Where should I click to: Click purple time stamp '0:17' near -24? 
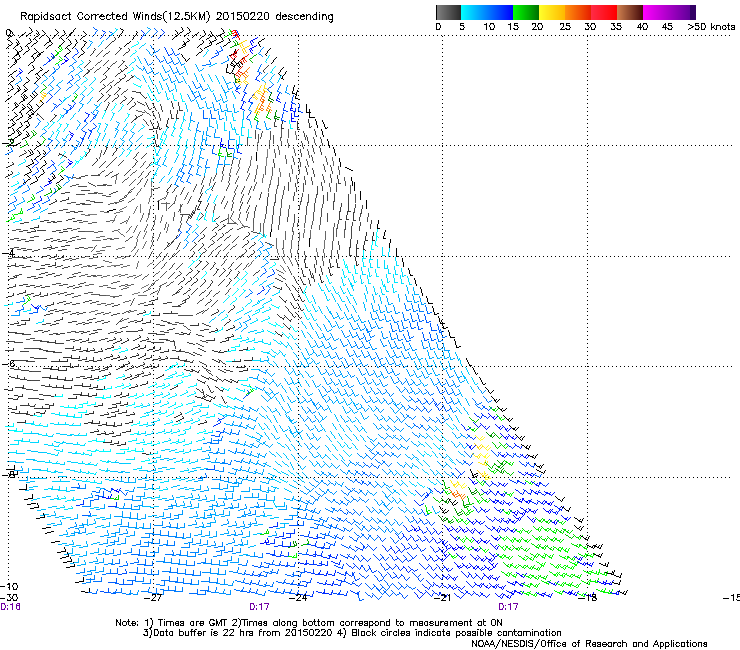[259, 607]
